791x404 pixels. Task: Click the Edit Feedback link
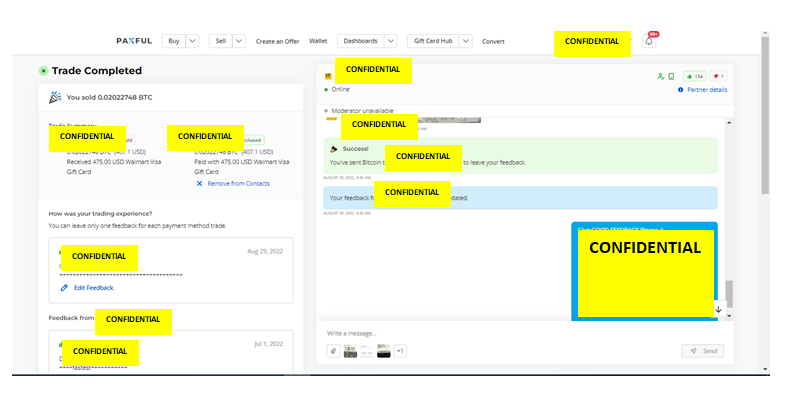94,287
